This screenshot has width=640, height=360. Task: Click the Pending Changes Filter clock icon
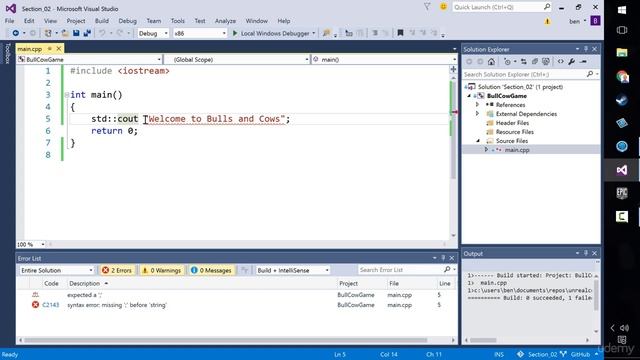507,62
